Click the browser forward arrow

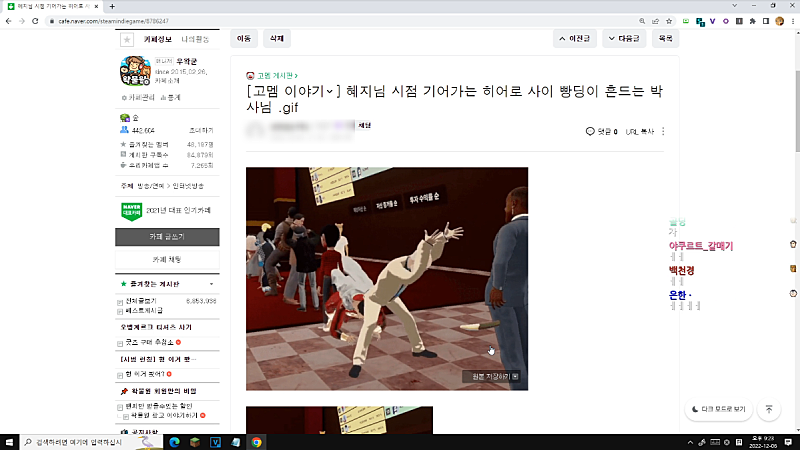(x=22, y=21)
